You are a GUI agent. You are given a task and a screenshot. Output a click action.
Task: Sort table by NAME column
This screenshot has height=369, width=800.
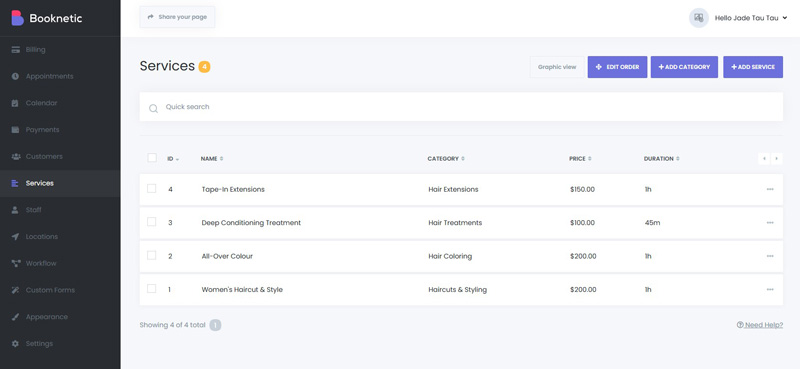[x=212, y=159]
